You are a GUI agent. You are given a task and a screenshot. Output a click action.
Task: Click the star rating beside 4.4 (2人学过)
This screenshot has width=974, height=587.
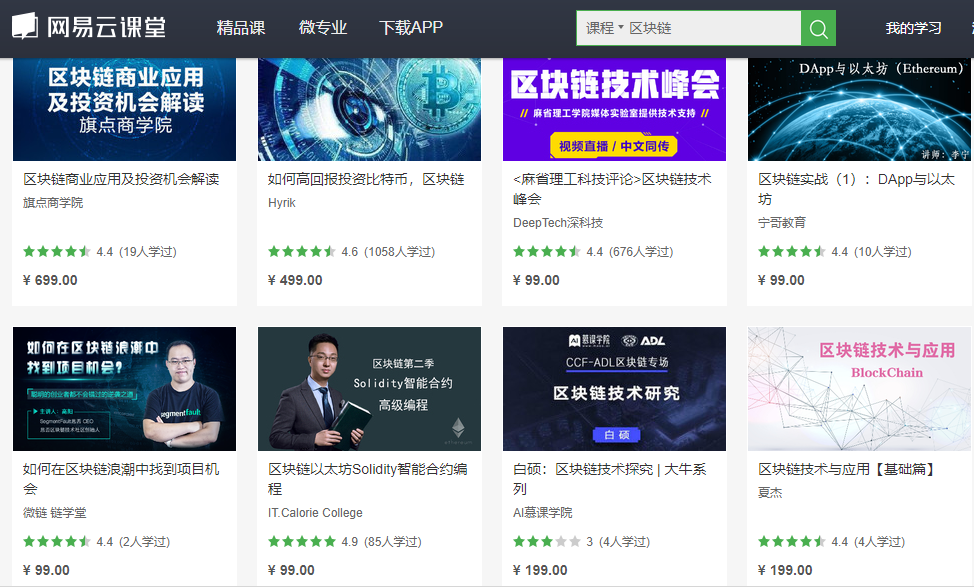click(x=57, y=542)
